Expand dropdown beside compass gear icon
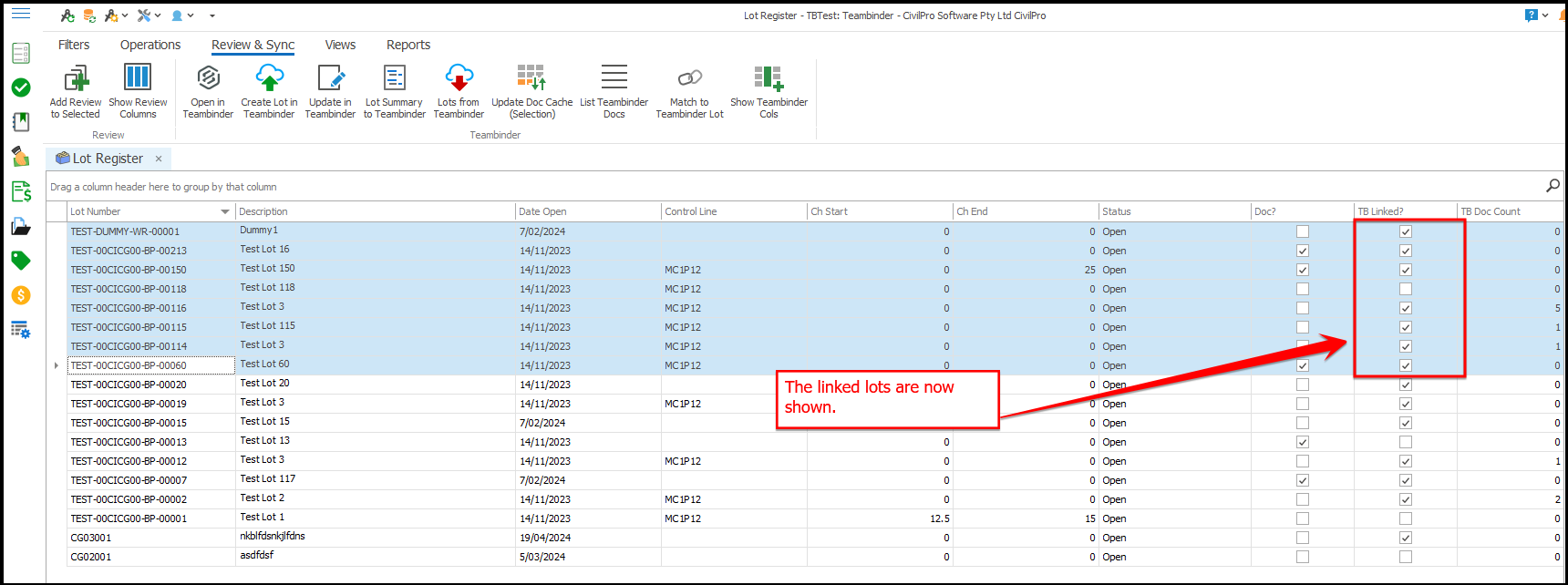Screen dimensions: 1568x585 125,15
